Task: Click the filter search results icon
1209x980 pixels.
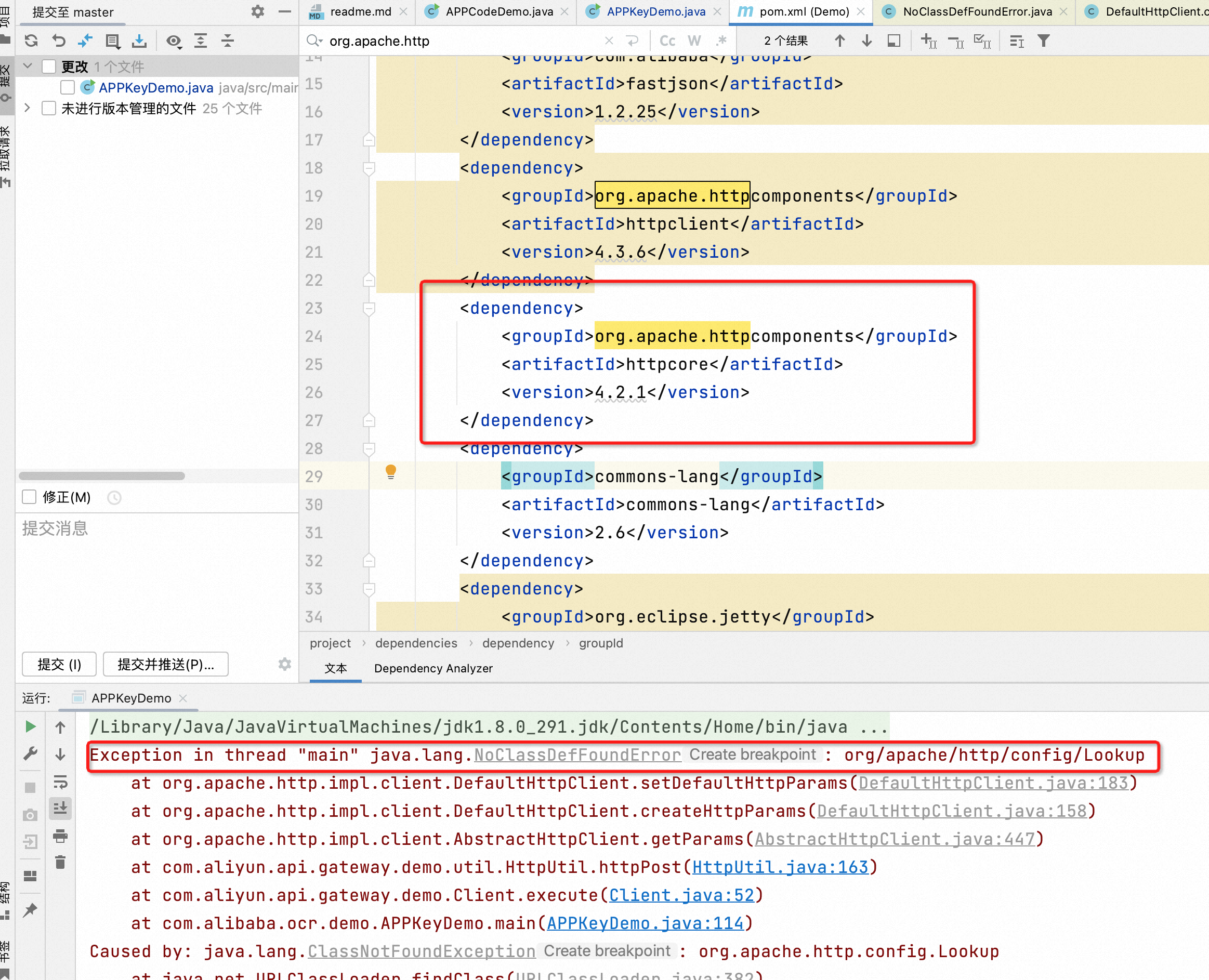Action: (x=1044, y=41)
